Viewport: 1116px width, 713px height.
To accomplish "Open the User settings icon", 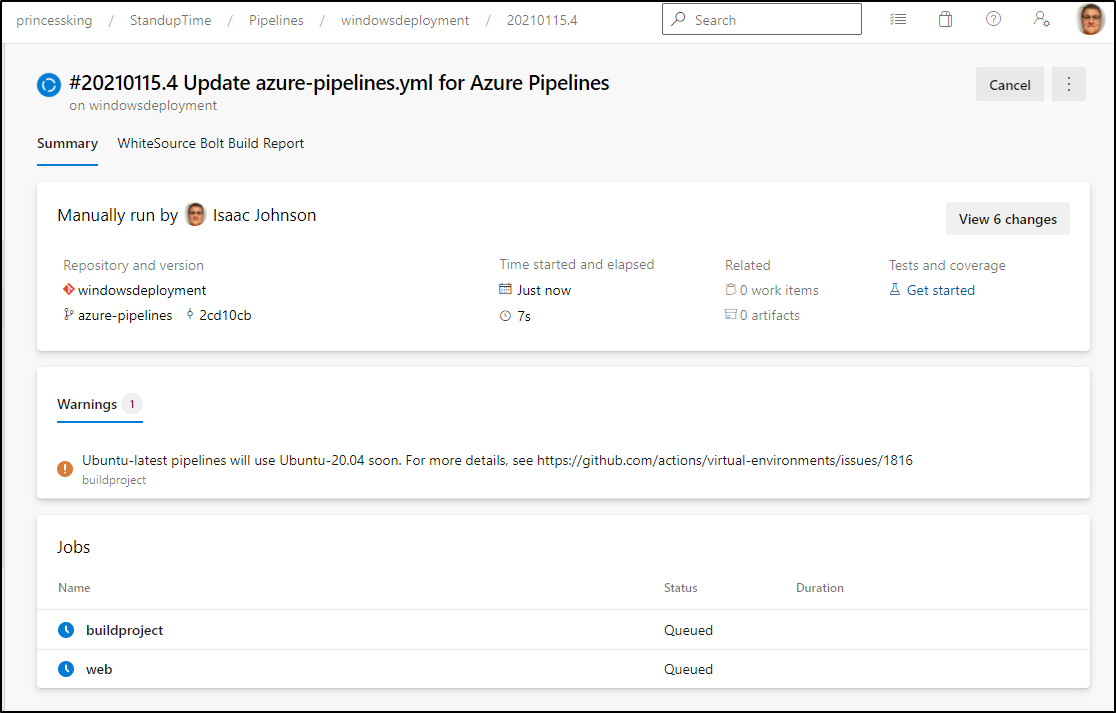I will [1041, 19].
